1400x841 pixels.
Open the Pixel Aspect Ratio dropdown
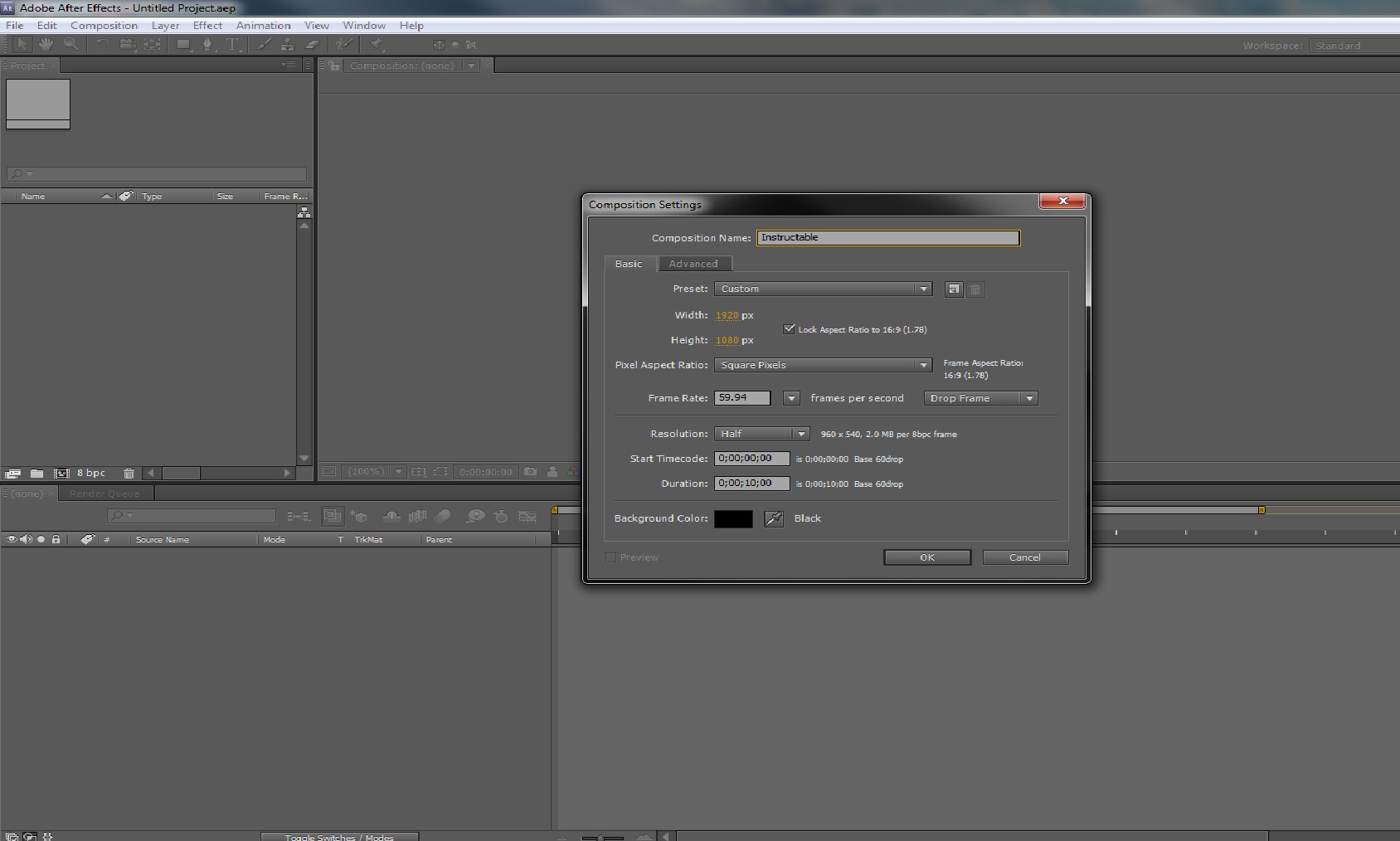(x=823, y=365)
